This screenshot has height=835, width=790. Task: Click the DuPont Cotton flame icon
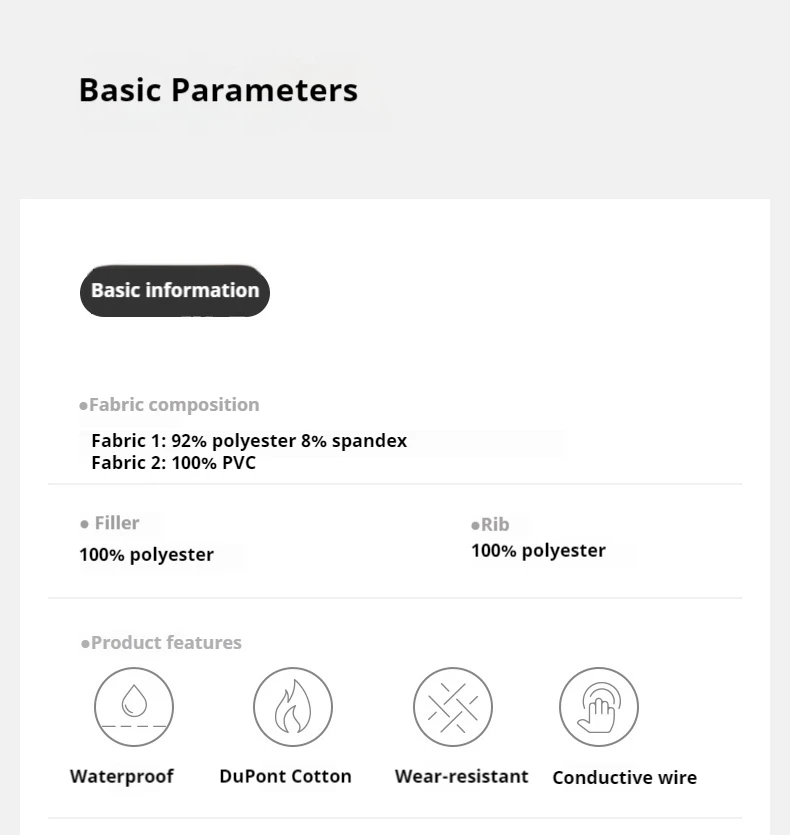292,707
